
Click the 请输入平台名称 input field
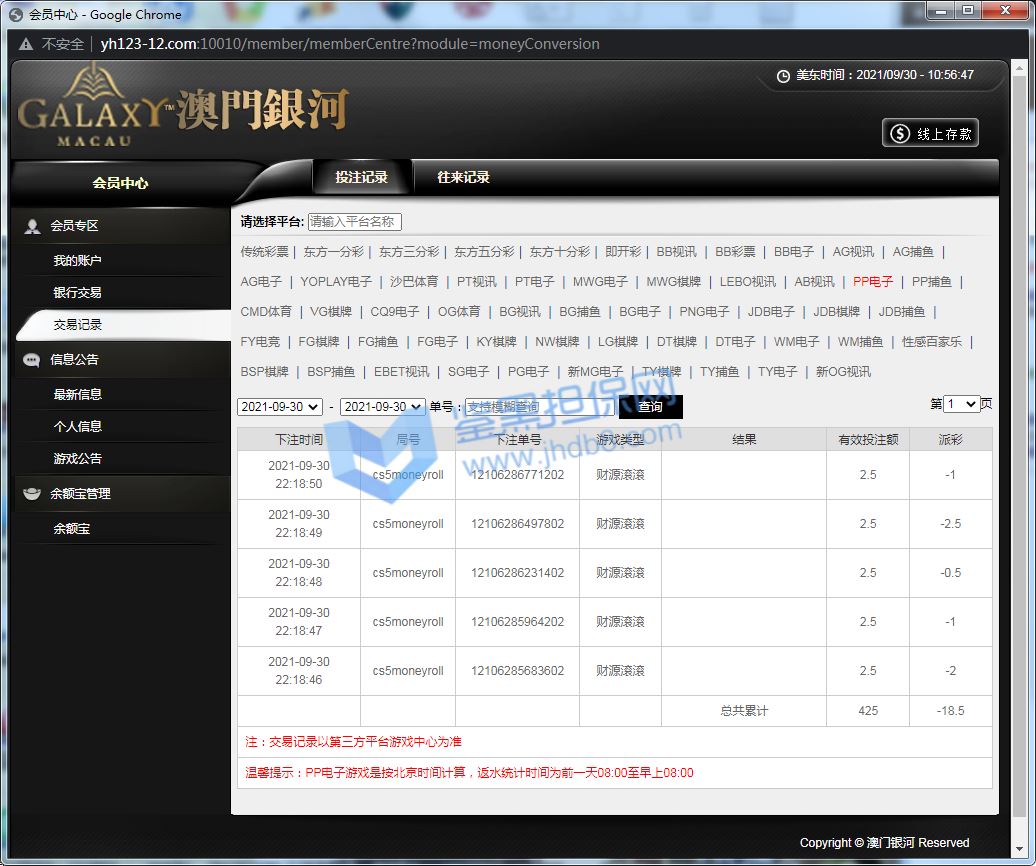[x=354, y=221]
